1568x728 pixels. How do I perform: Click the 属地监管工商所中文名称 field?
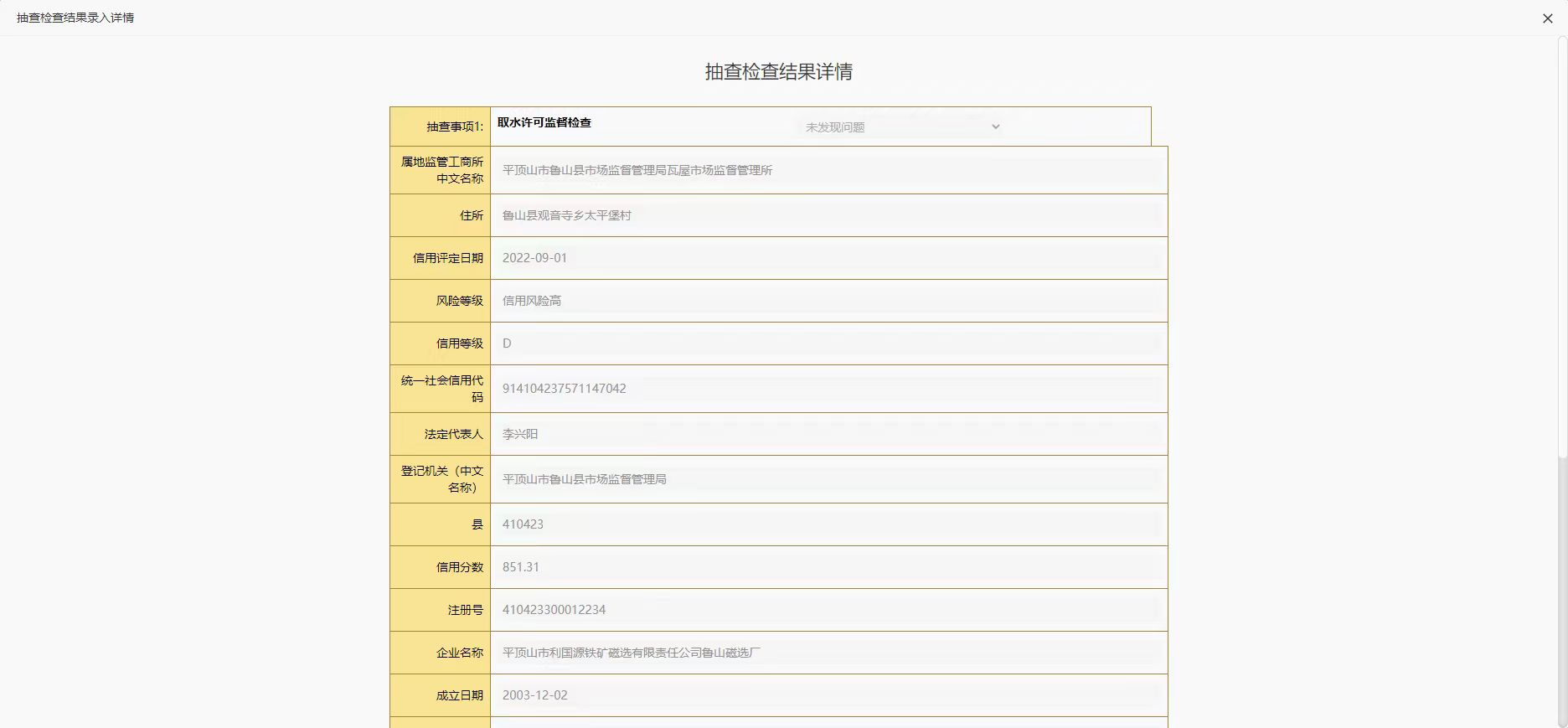click(828, 170)
